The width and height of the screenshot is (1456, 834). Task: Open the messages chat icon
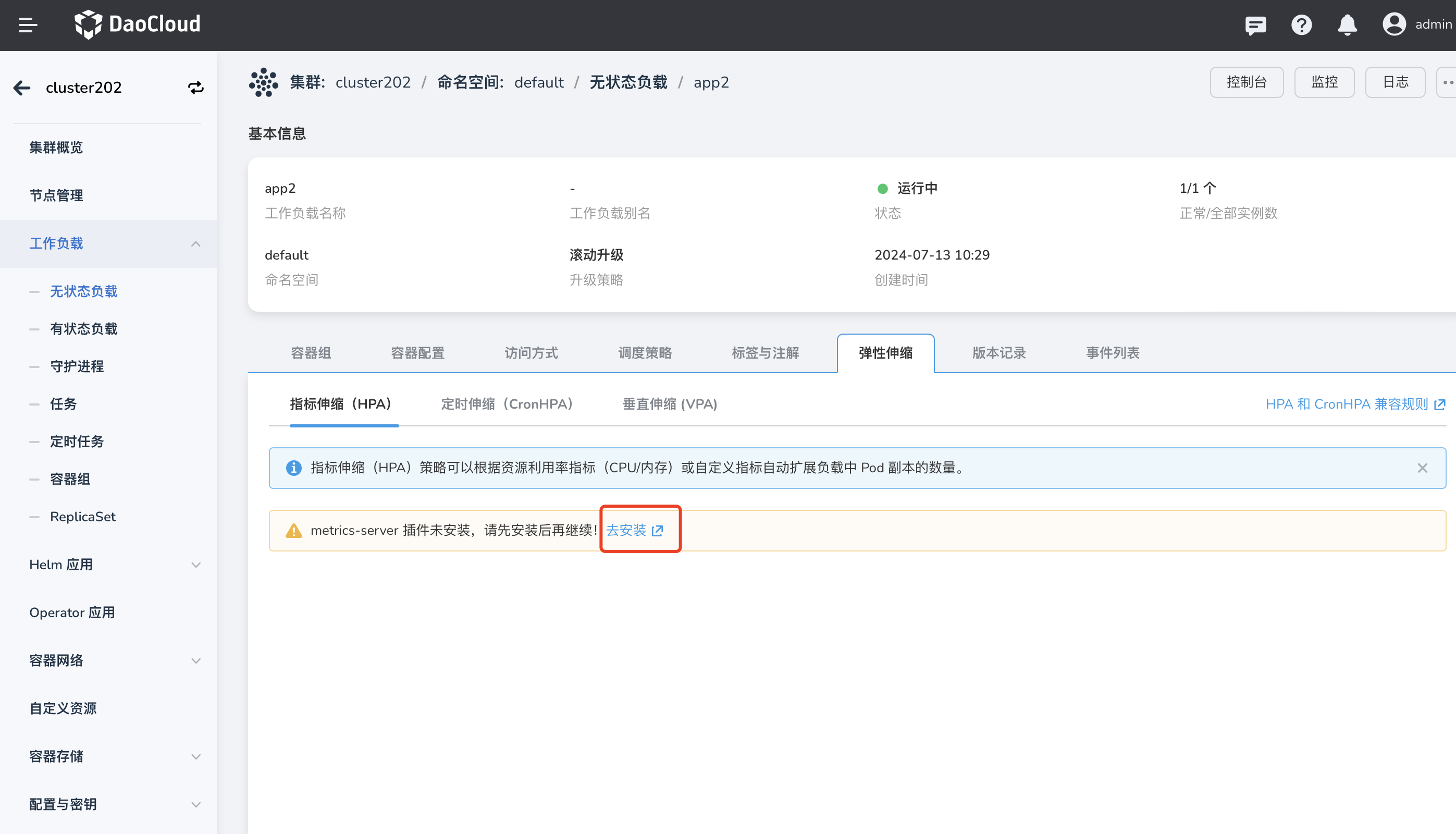[x=1255, y=24]
